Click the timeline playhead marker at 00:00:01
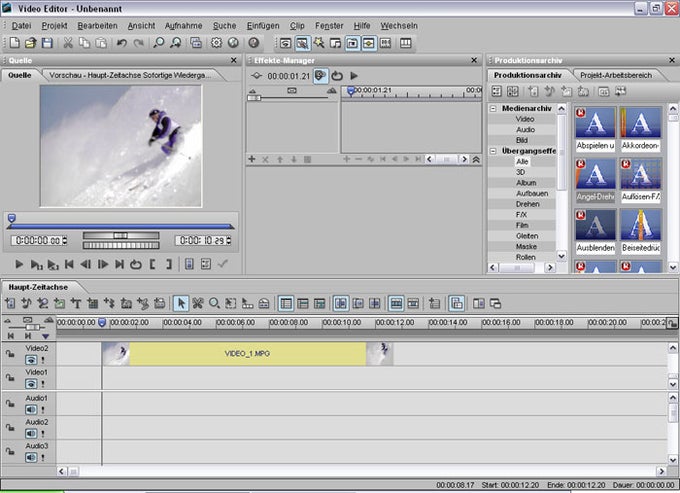The image size is (680, 493). [x=102, y=323]
